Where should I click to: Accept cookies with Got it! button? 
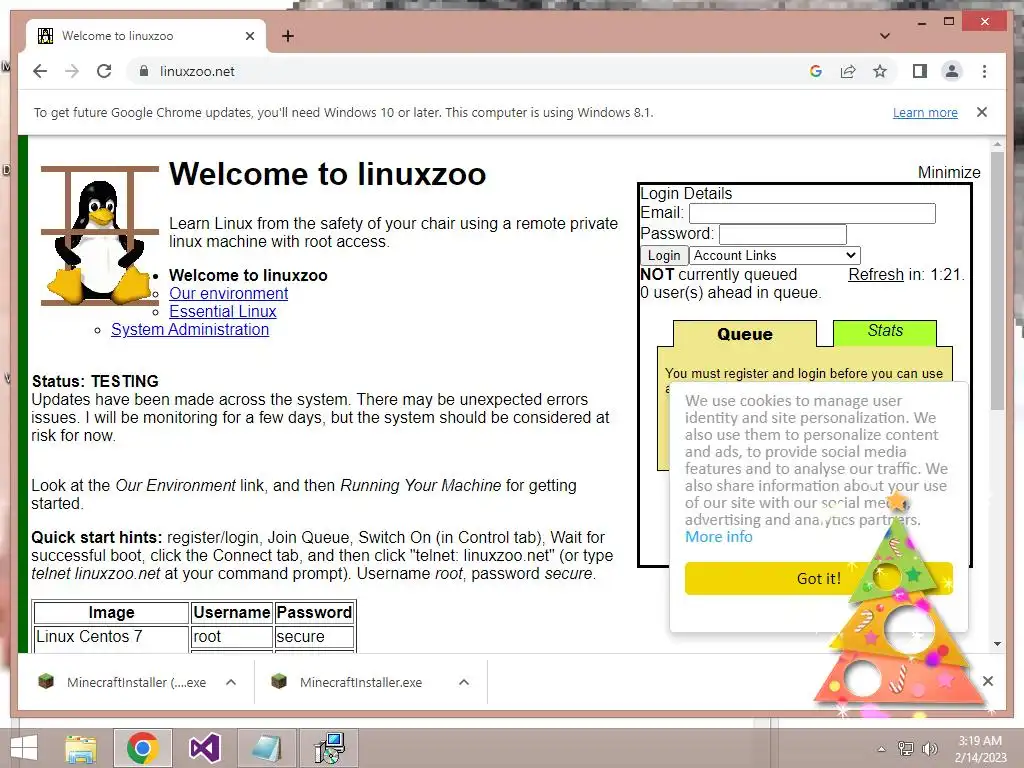[818, 579]
